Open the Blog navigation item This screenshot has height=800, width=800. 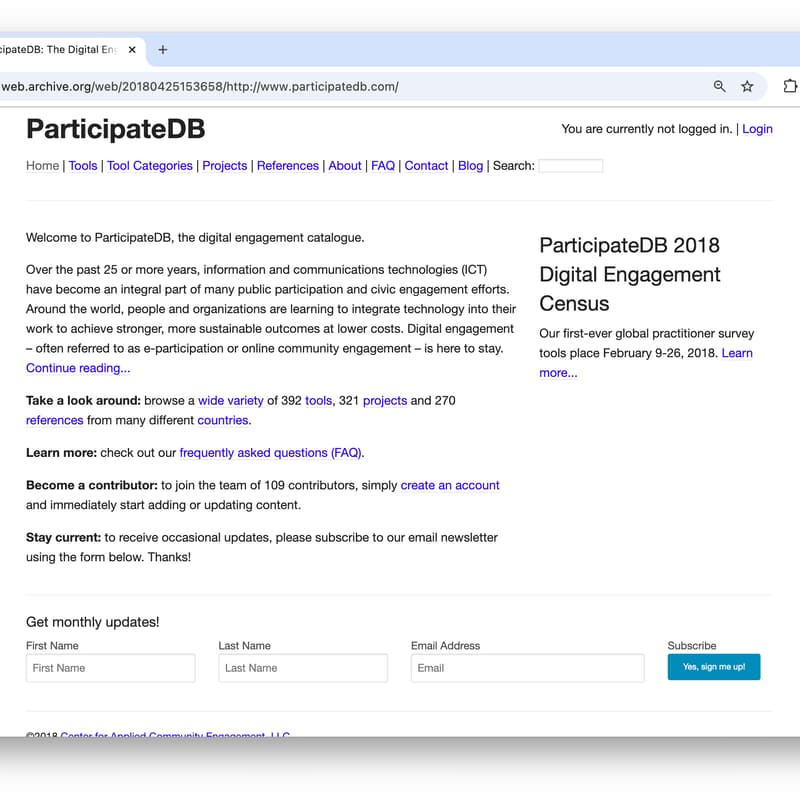[x=470, y=165]
